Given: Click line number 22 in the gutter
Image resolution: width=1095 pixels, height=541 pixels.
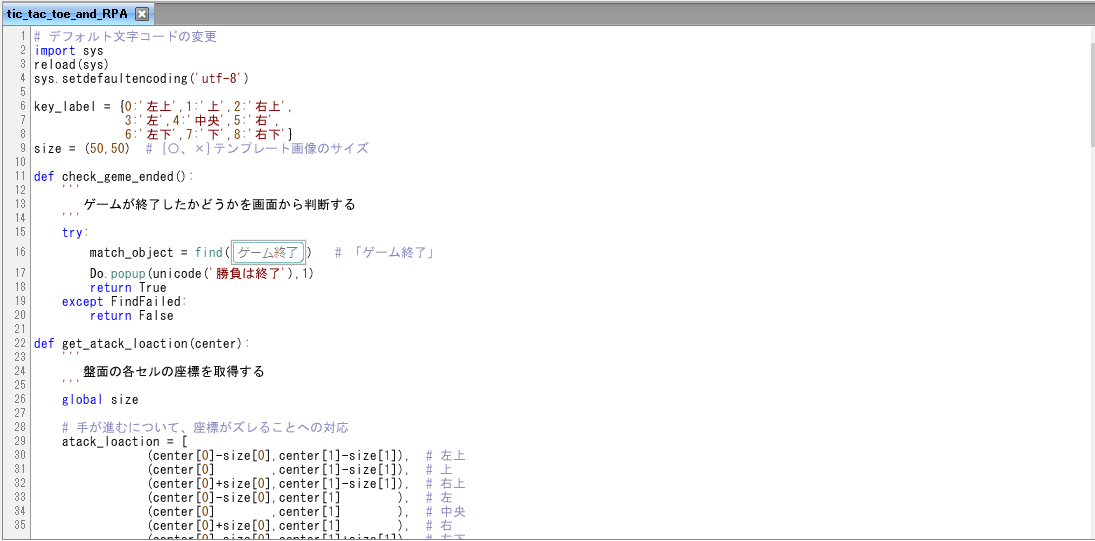Looking at the screenshot, I should 21,344.
